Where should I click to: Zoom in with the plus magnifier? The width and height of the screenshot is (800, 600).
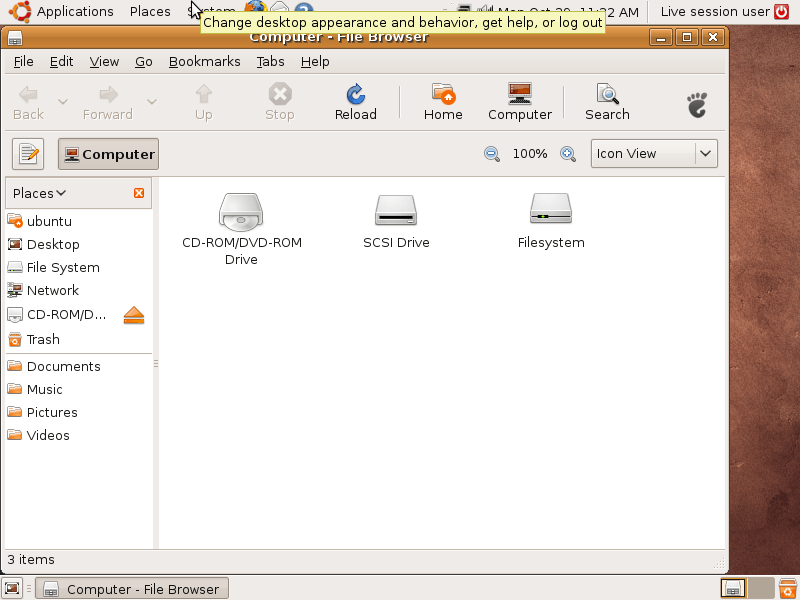(568, 154)
